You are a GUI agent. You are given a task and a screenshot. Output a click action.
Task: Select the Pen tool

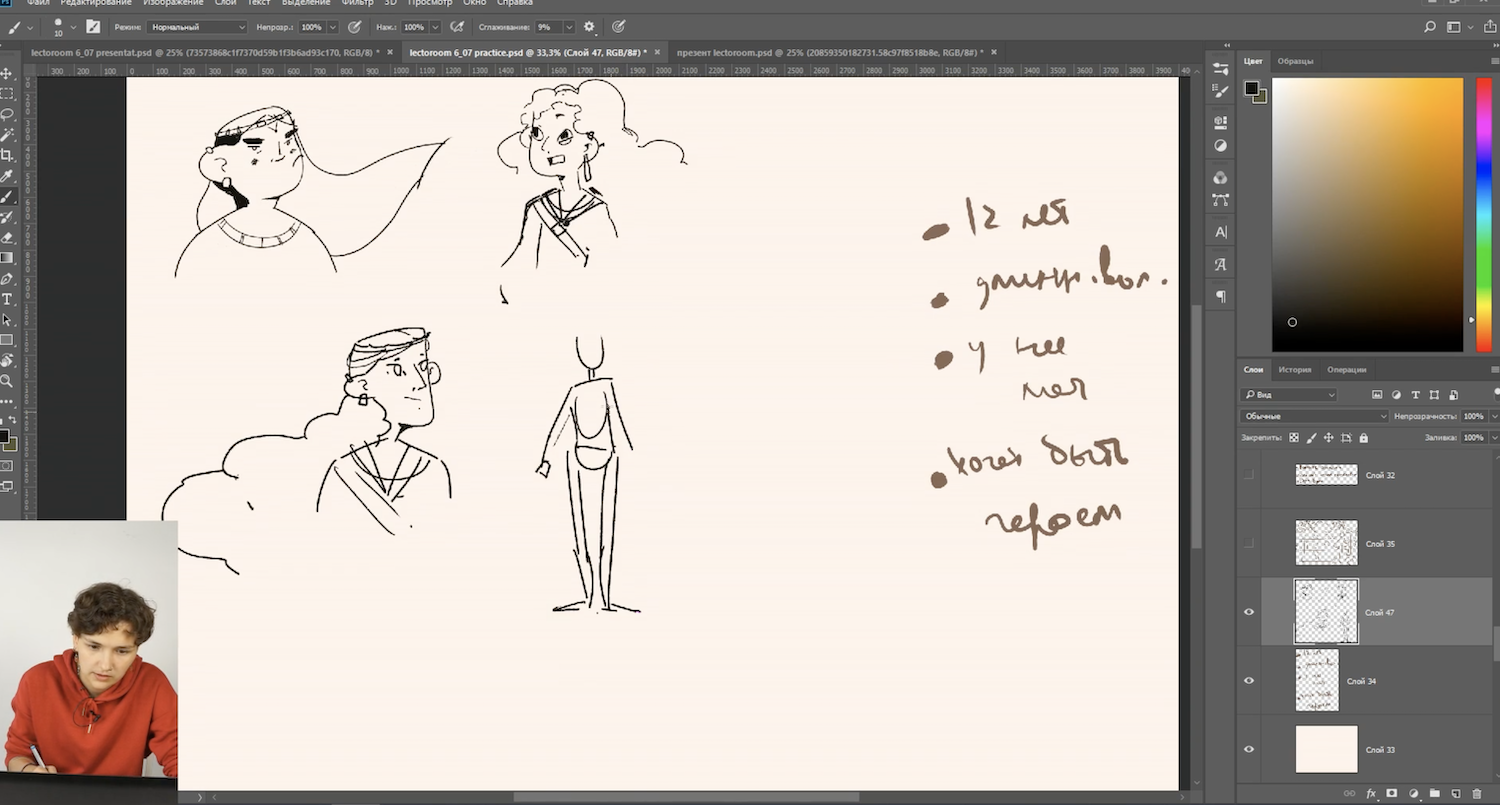pyautogui.click(x=7, y=279)
